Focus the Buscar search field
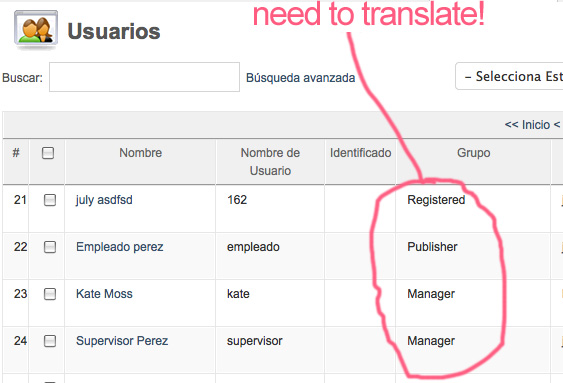The width and height of the screenshot is (563, 383). pos(144,77)
